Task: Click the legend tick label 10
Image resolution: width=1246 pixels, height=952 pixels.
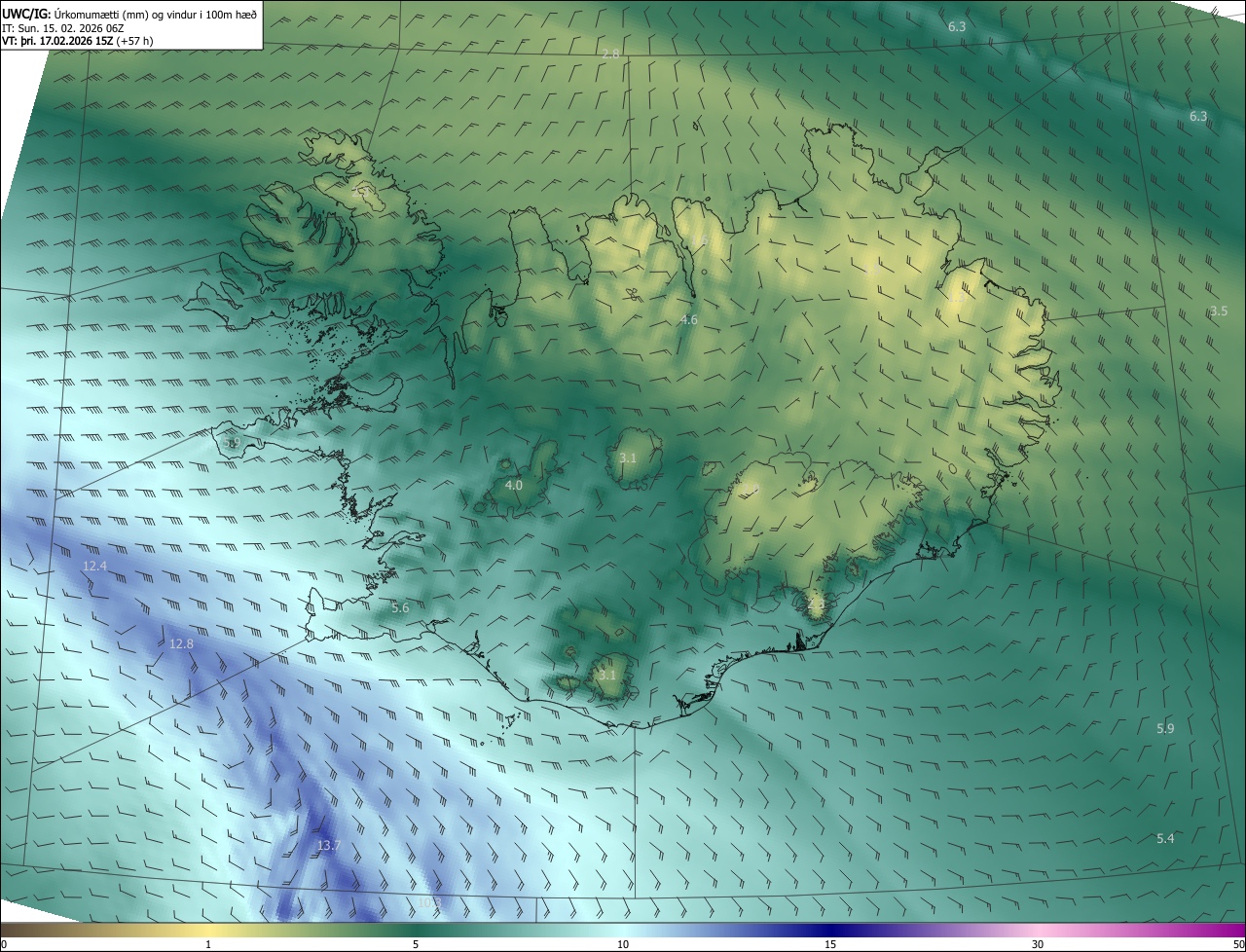Action: [623, 944]
